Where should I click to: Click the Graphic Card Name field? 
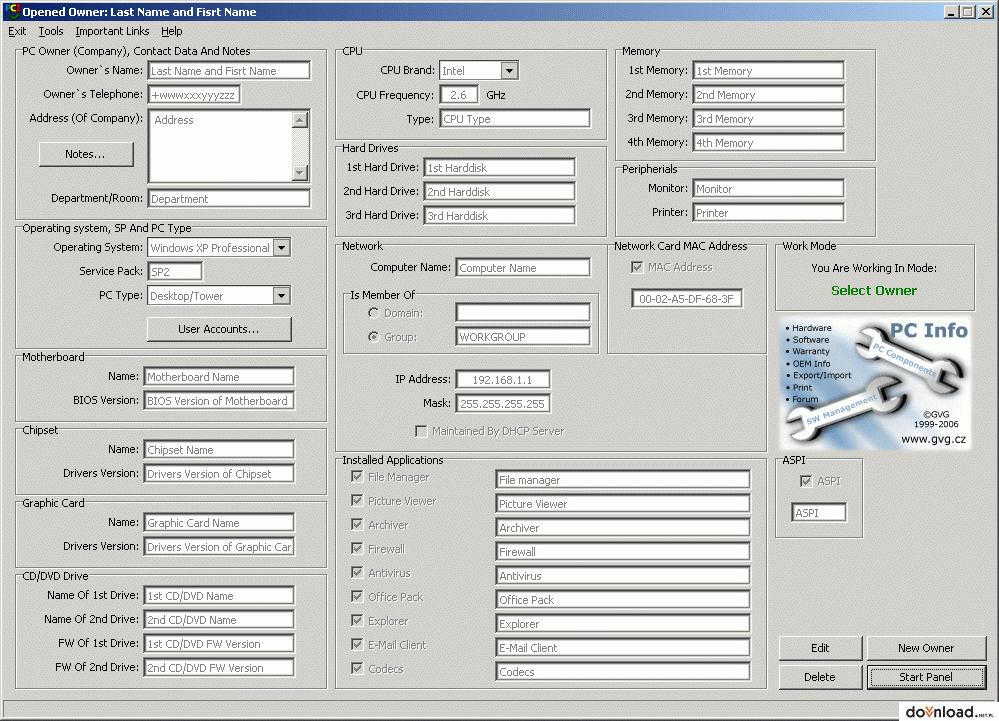(219, 523)
